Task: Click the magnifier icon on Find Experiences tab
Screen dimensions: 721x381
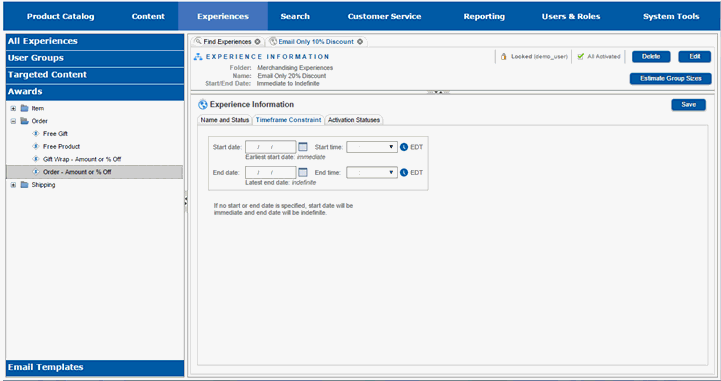Action: tap(198, 41)
